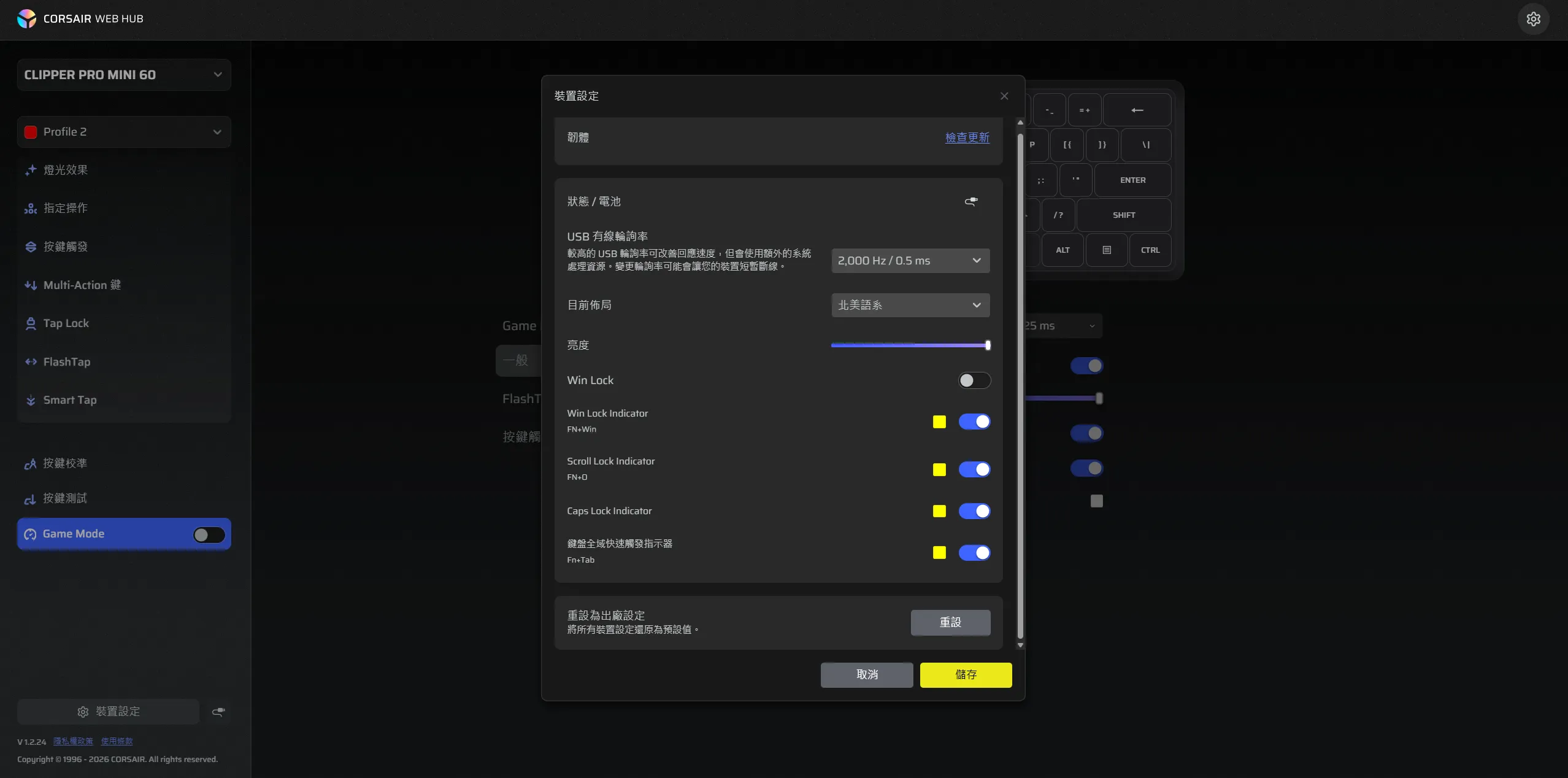This screenshot has width=1568, height=778.
Task: Click the 按鍵校準 calibration icon
Action: tap(30, 464)
